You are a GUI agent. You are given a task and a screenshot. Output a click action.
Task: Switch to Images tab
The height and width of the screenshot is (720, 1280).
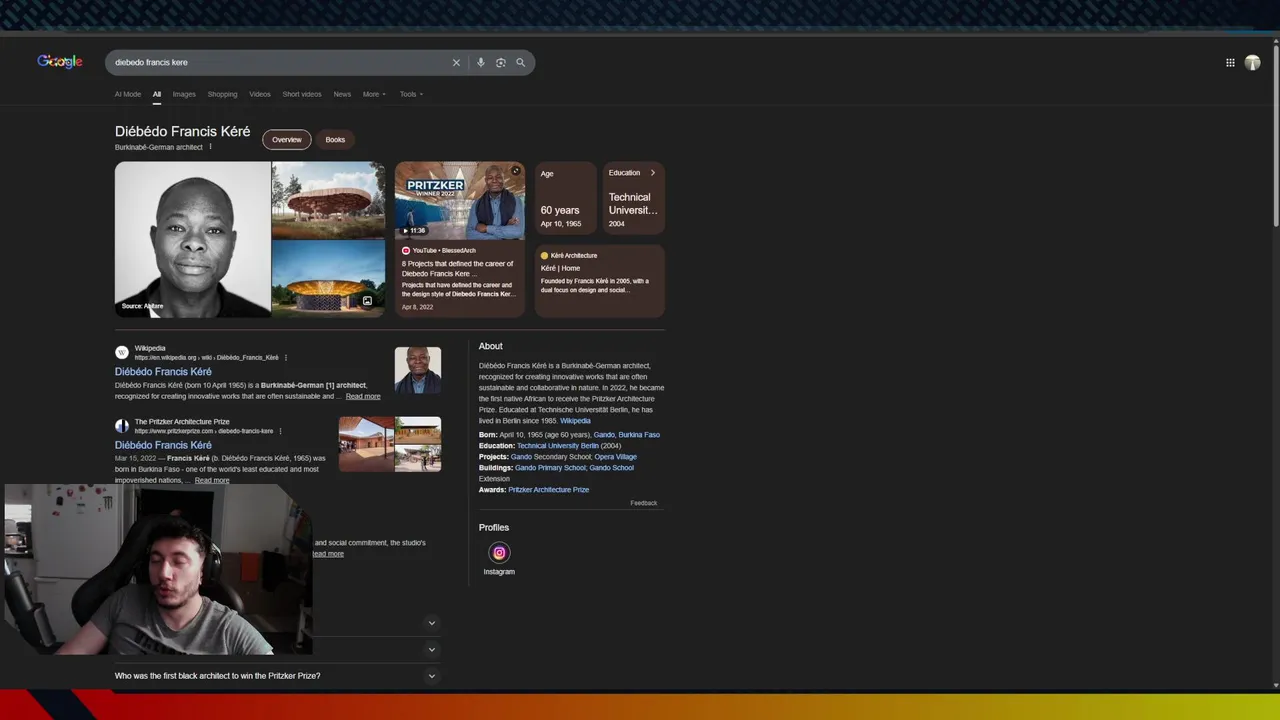[184, 94]
